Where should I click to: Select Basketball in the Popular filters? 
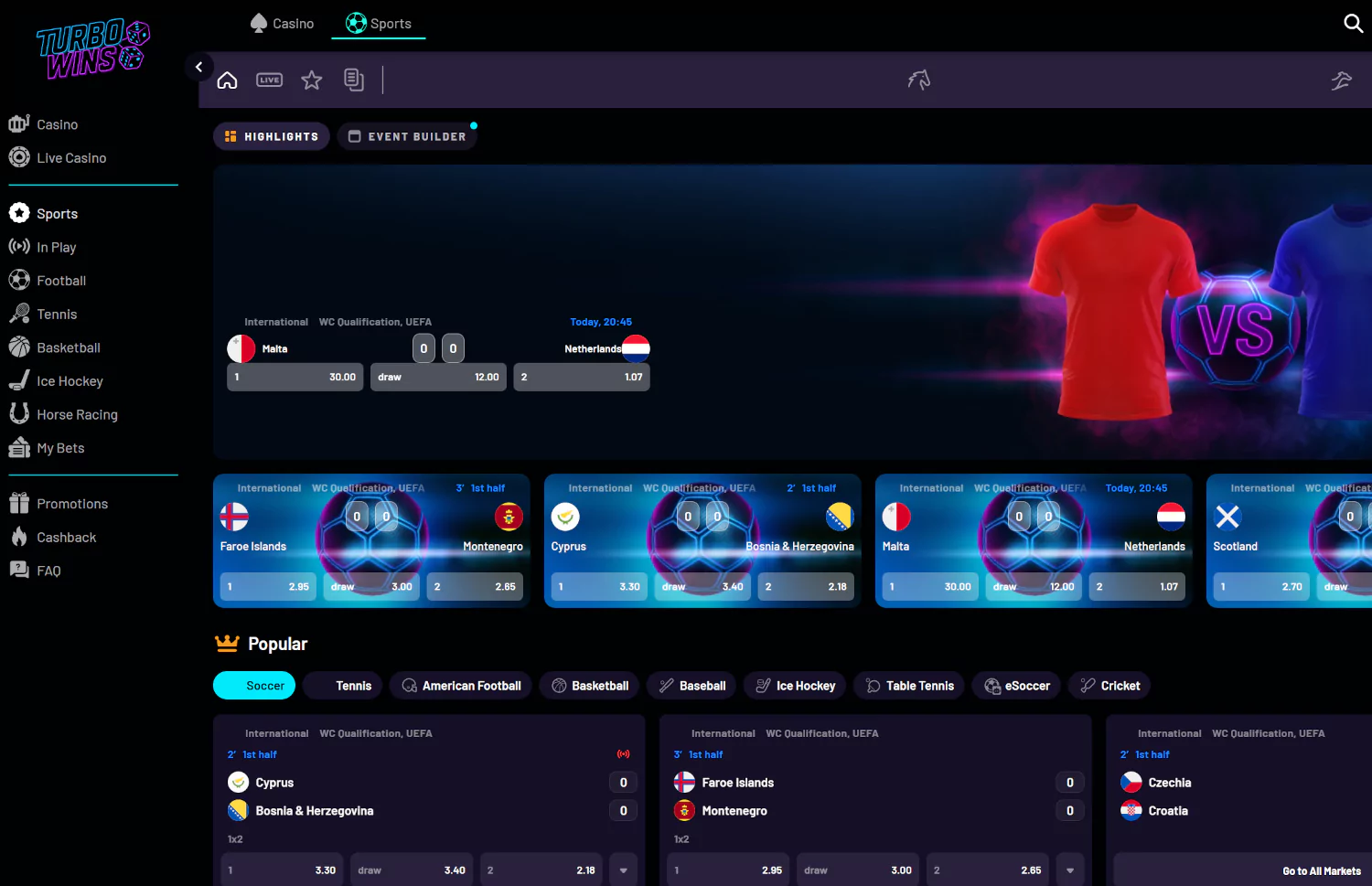click(589, 686)
